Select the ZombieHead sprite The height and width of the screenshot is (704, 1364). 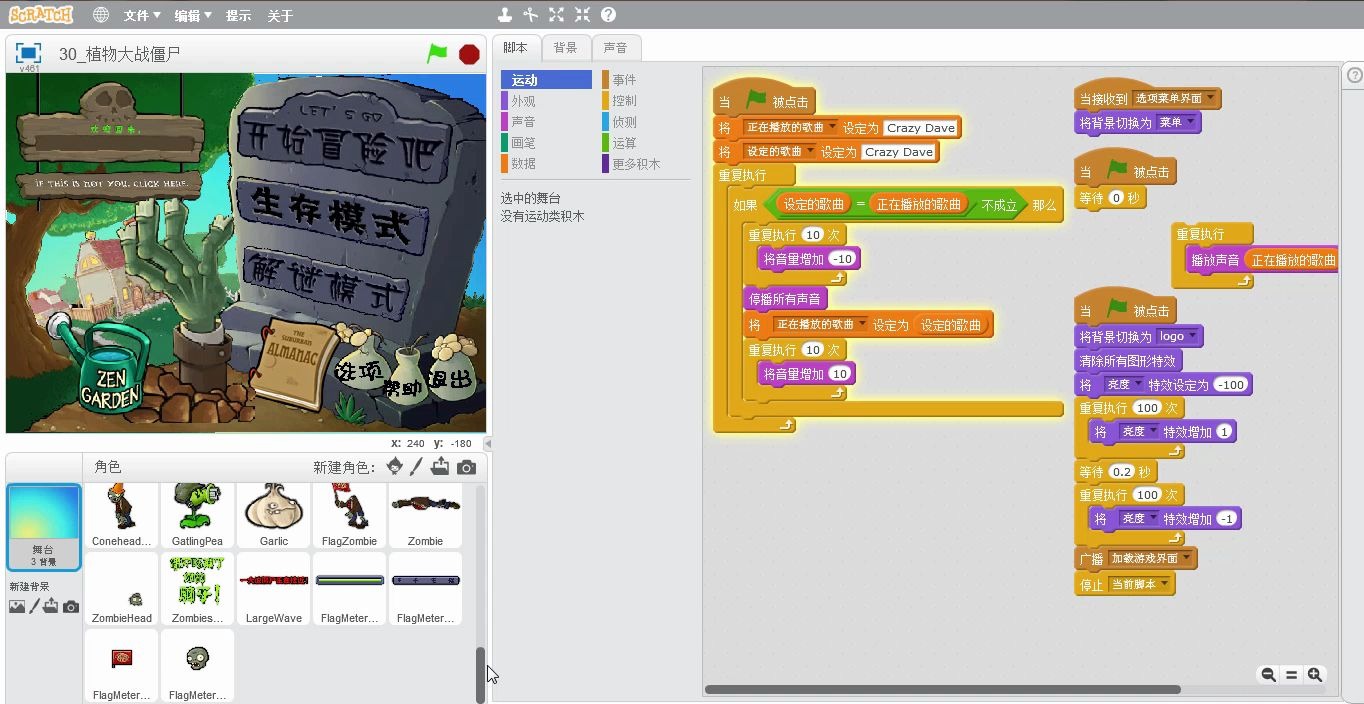[122, 589]
